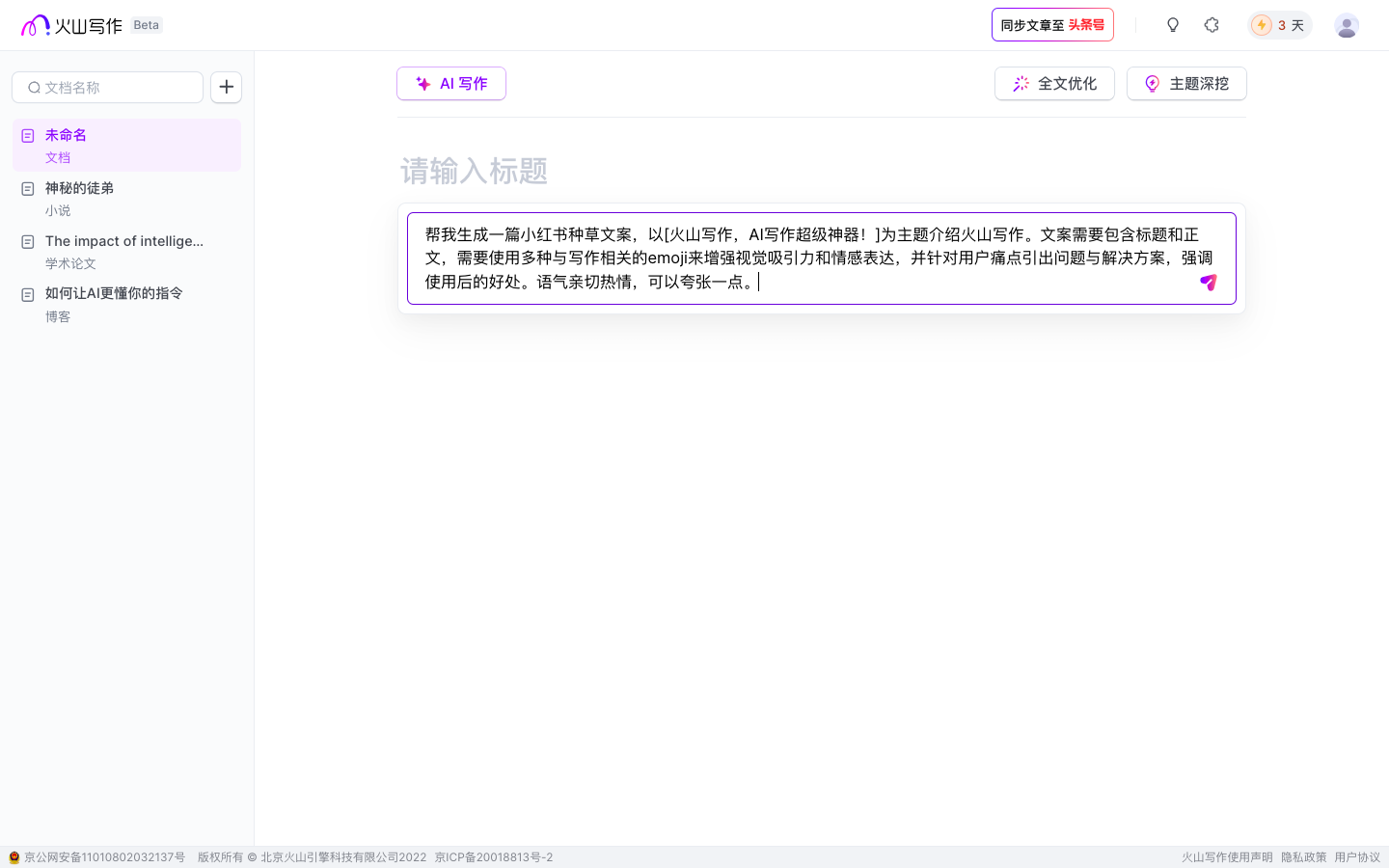Click document icon beside The impact of intellige...
This screenshot has height=868, width=1389.
pos(28,242)
